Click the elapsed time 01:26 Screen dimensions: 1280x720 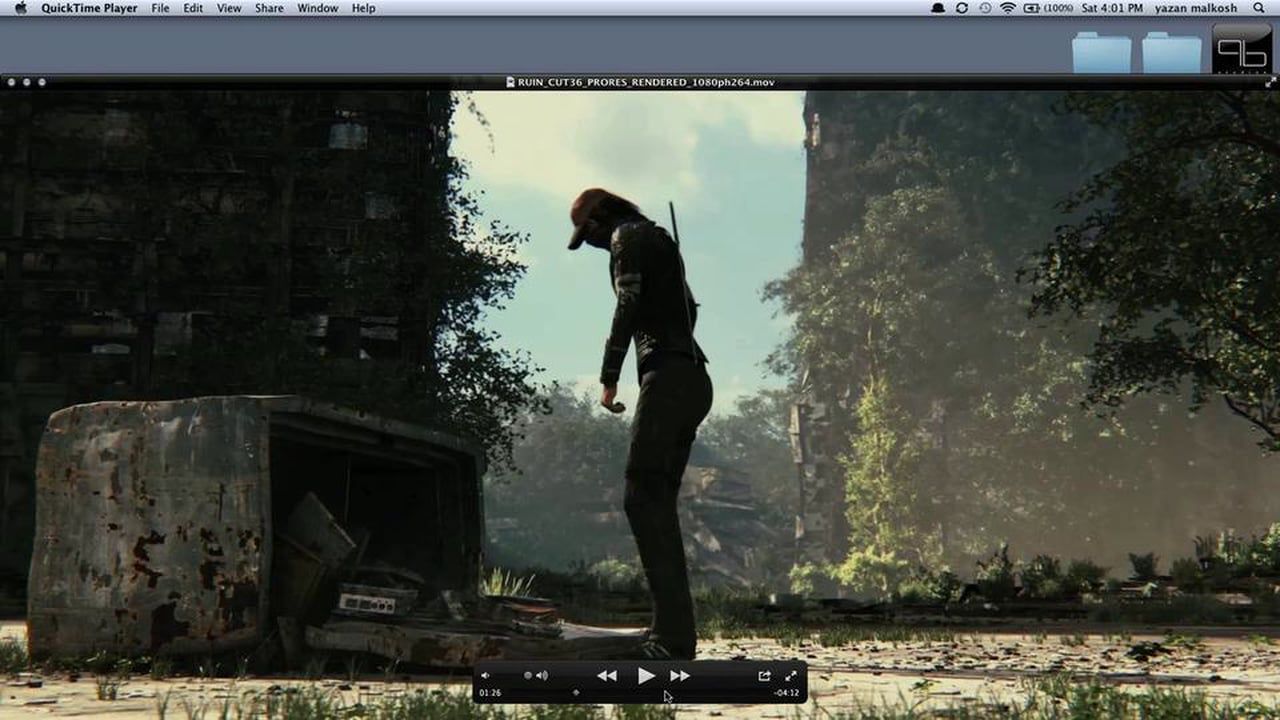click(x=490, y=692)
